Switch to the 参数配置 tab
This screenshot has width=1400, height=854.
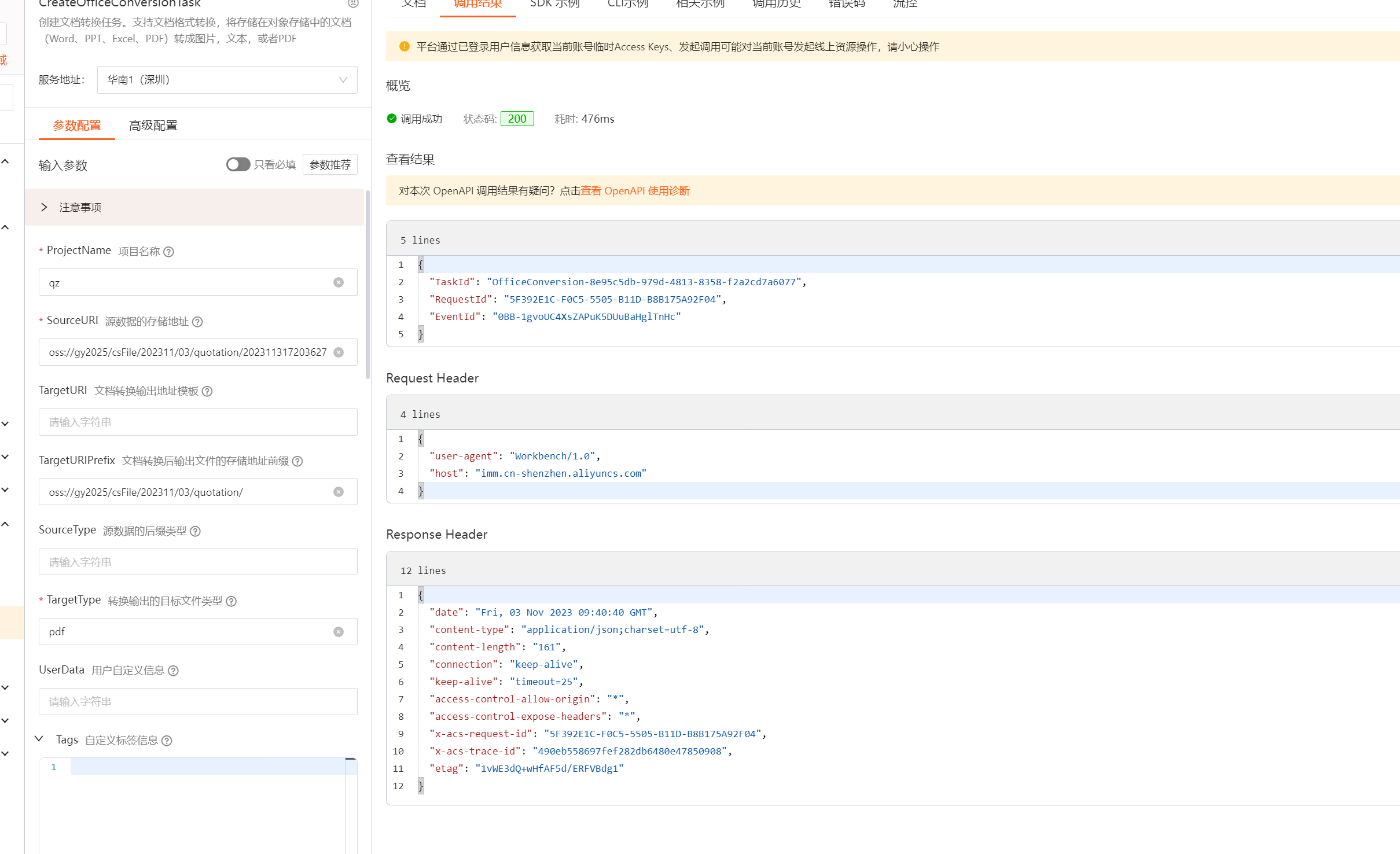pos(77,126)
